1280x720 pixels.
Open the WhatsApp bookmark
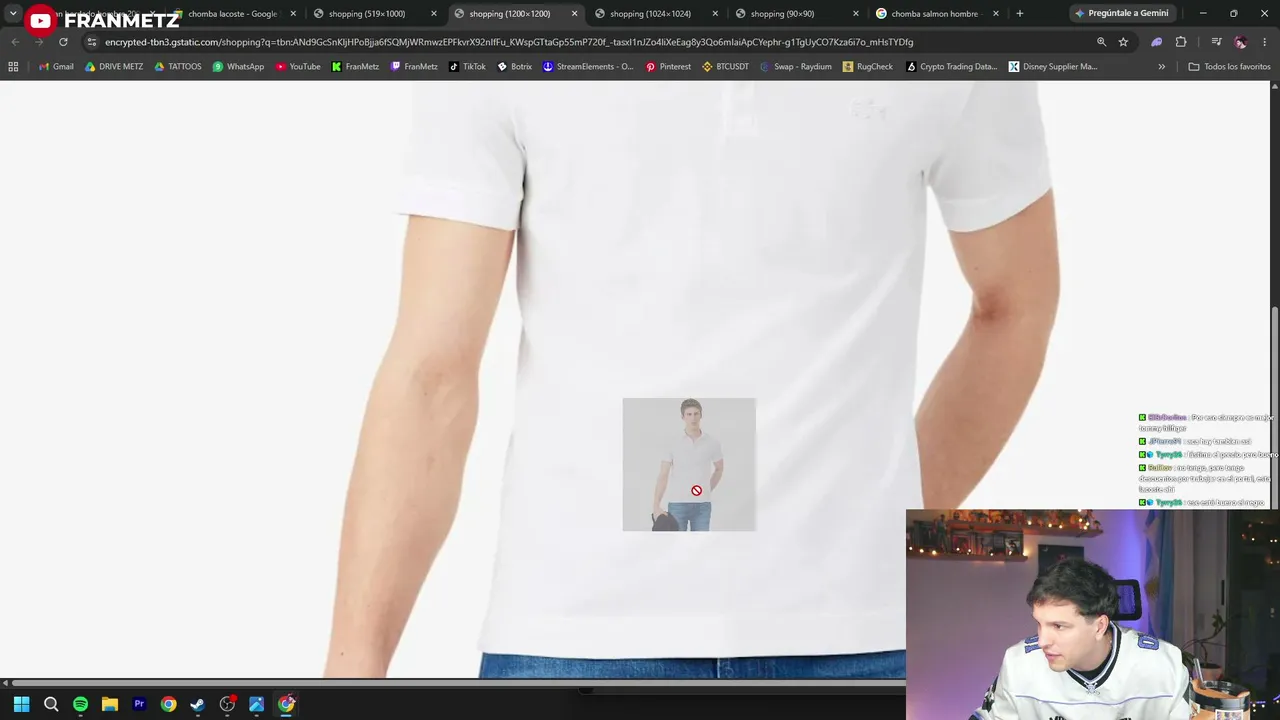(238, 67)
